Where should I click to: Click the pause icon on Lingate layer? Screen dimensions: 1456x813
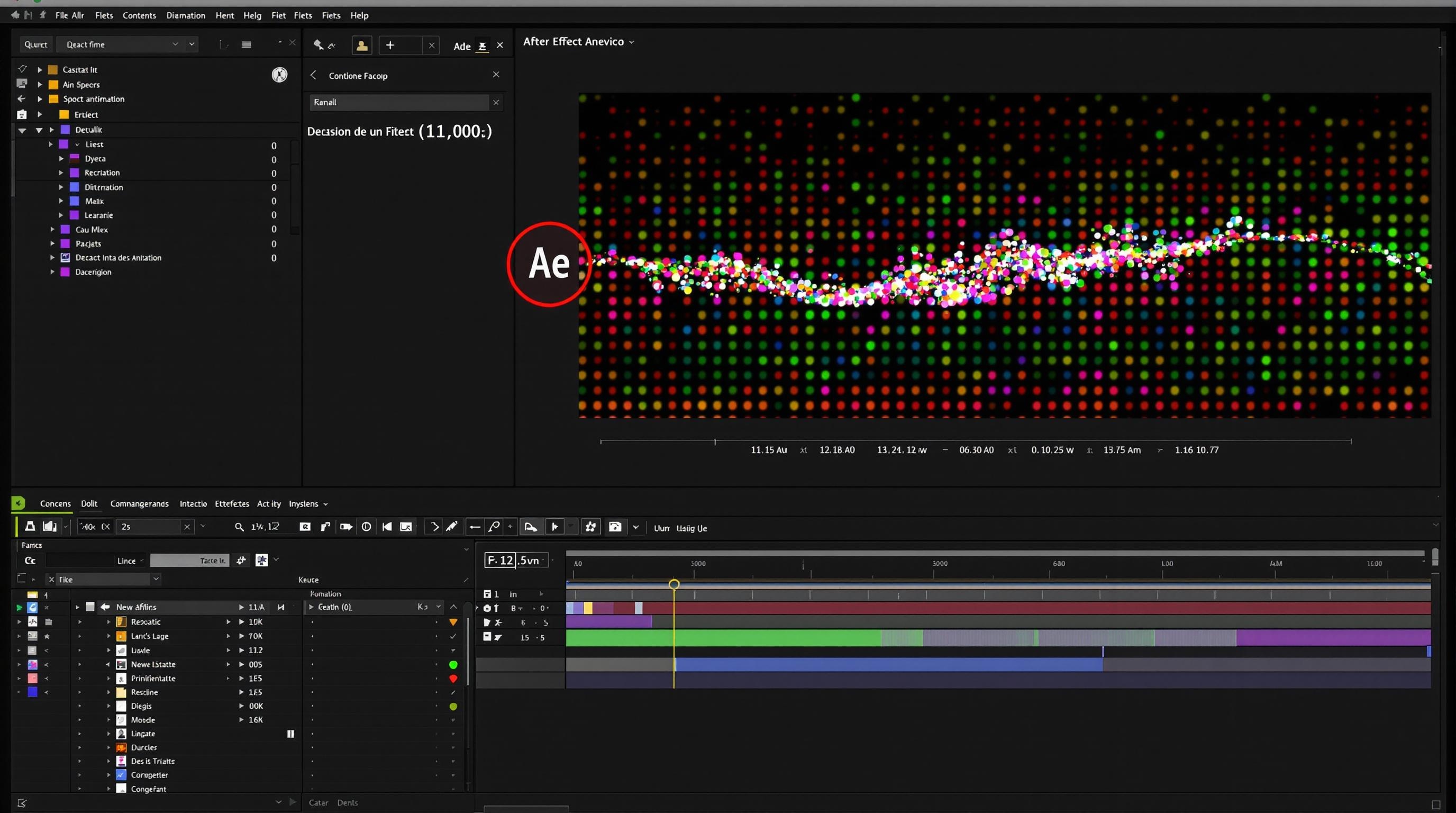pyautogui.click(x=290, y=733)
